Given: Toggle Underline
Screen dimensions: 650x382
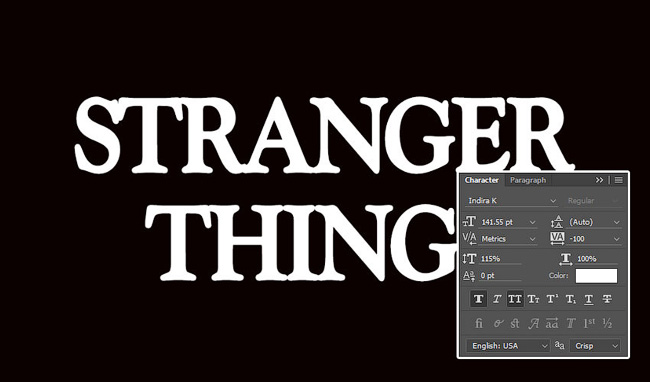Looking at the screenshot, I should click(x=589, y=299).
